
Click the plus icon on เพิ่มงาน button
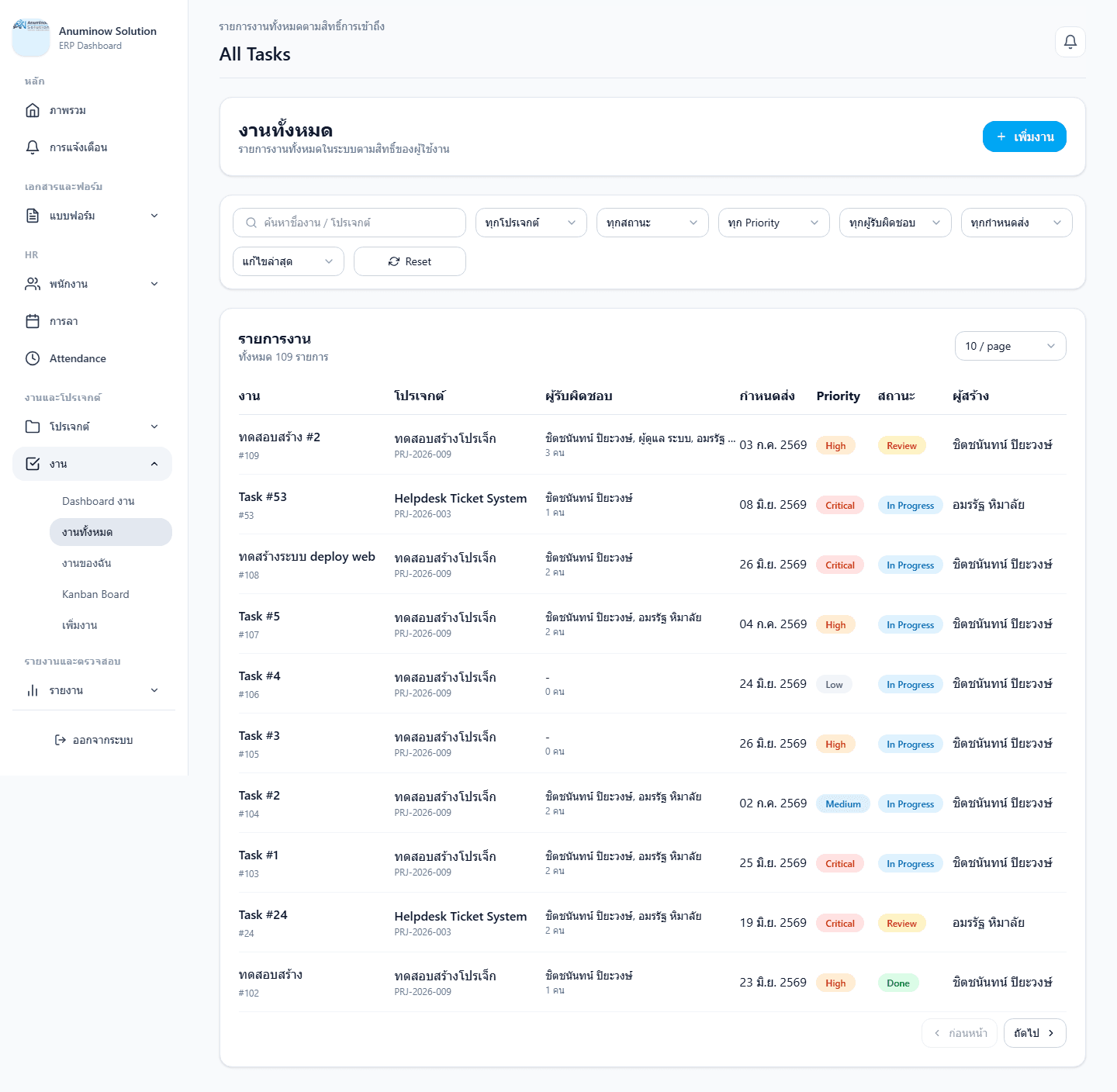(1001, 136)
